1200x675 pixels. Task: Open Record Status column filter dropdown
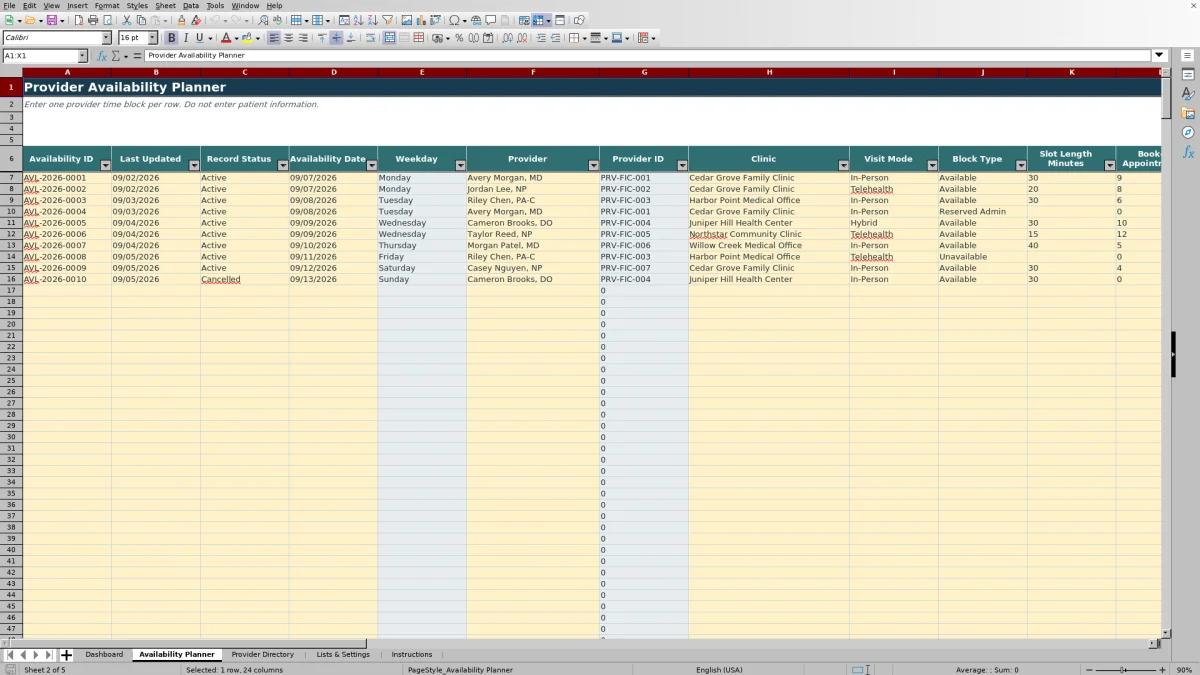tap(283, 165)
